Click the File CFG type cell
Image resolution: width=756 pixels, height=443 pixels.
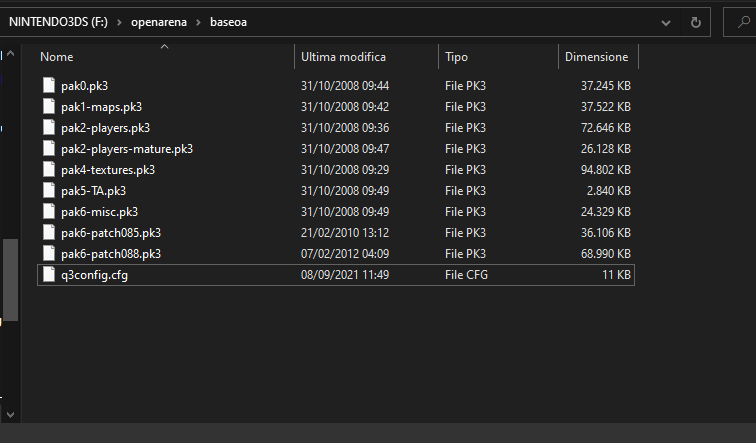tap(466, 275)
